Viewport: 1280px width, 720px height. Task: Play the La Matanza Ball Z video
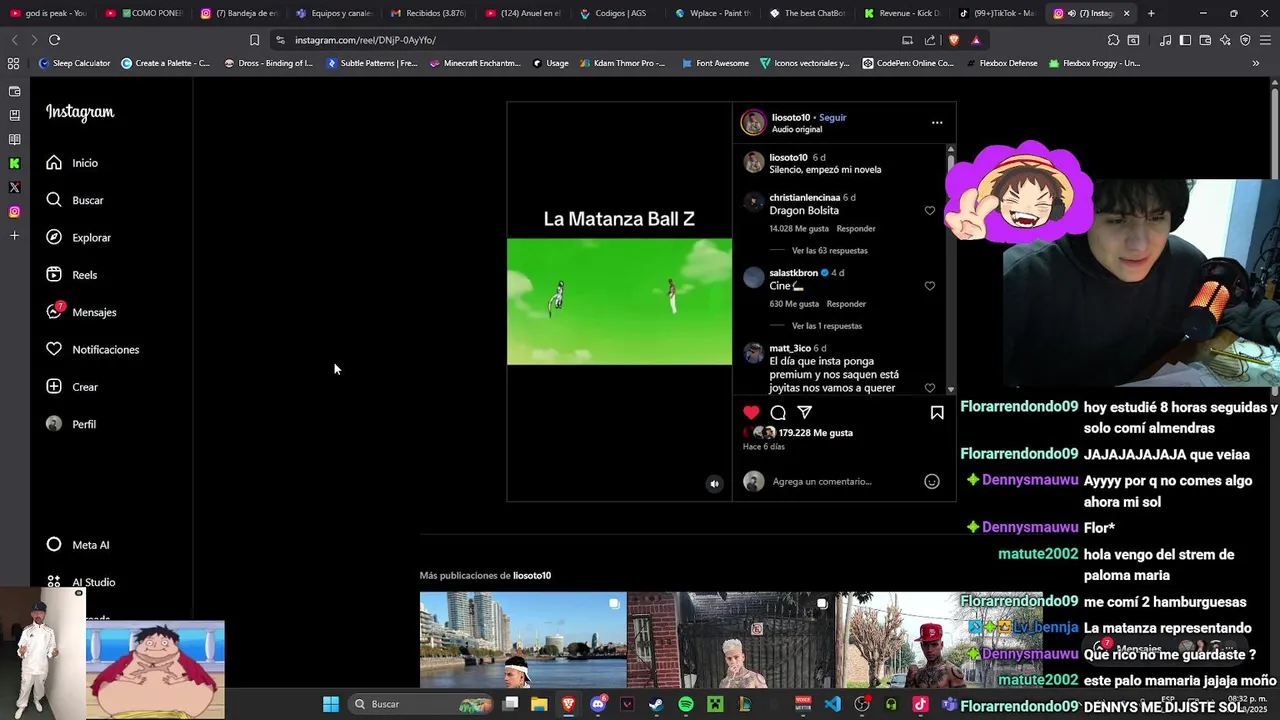click(x=619, y=301)
